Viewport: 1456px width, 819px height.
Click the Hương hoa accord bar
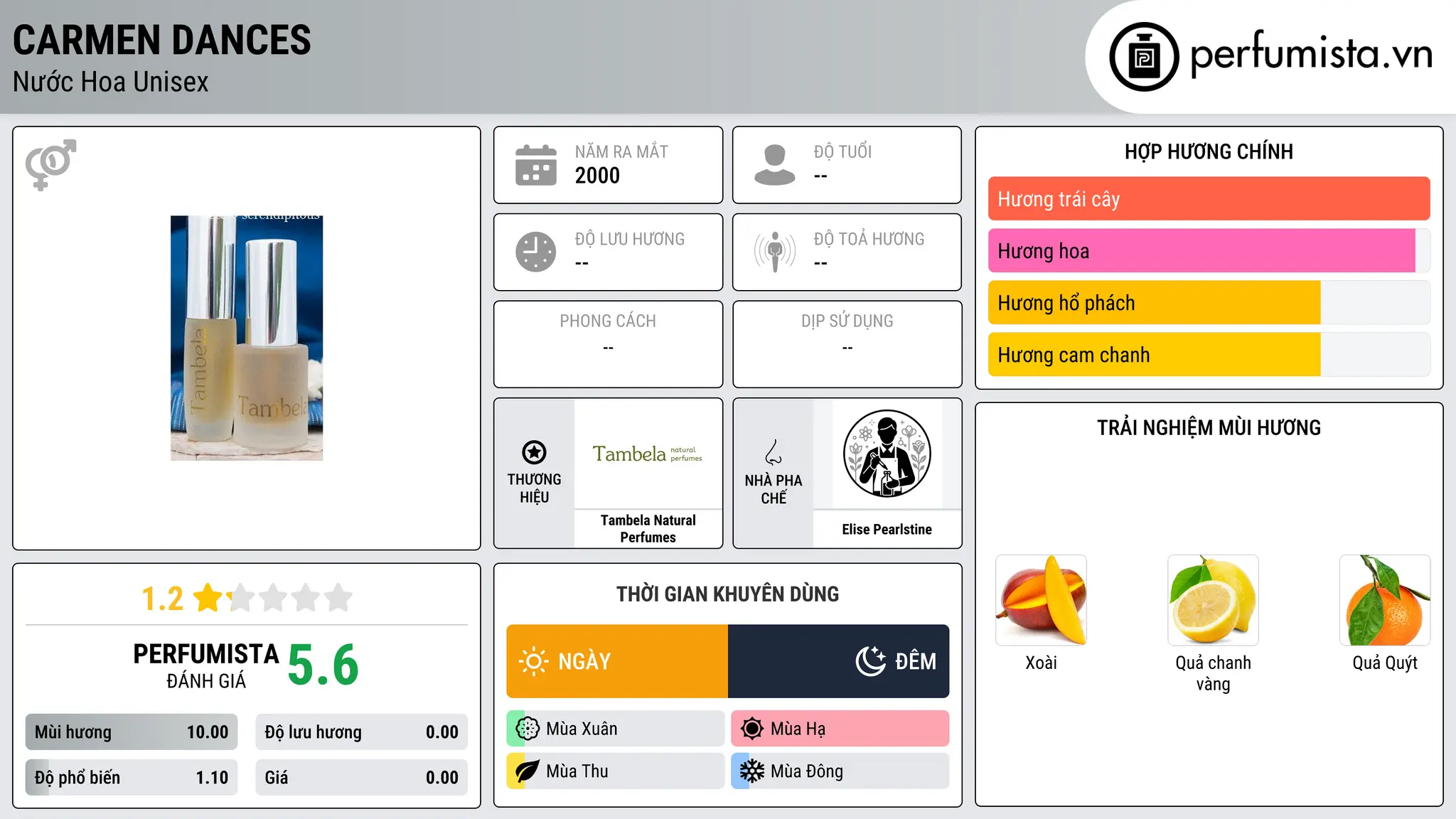1209,251
